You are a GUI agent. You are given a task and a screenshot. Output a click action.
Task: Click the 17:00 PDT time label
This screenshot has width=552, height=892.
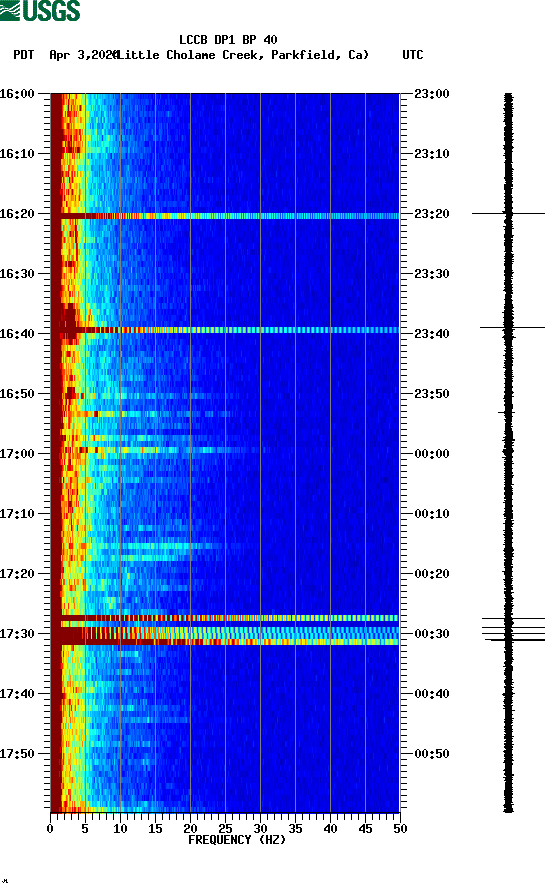[17, 454]
